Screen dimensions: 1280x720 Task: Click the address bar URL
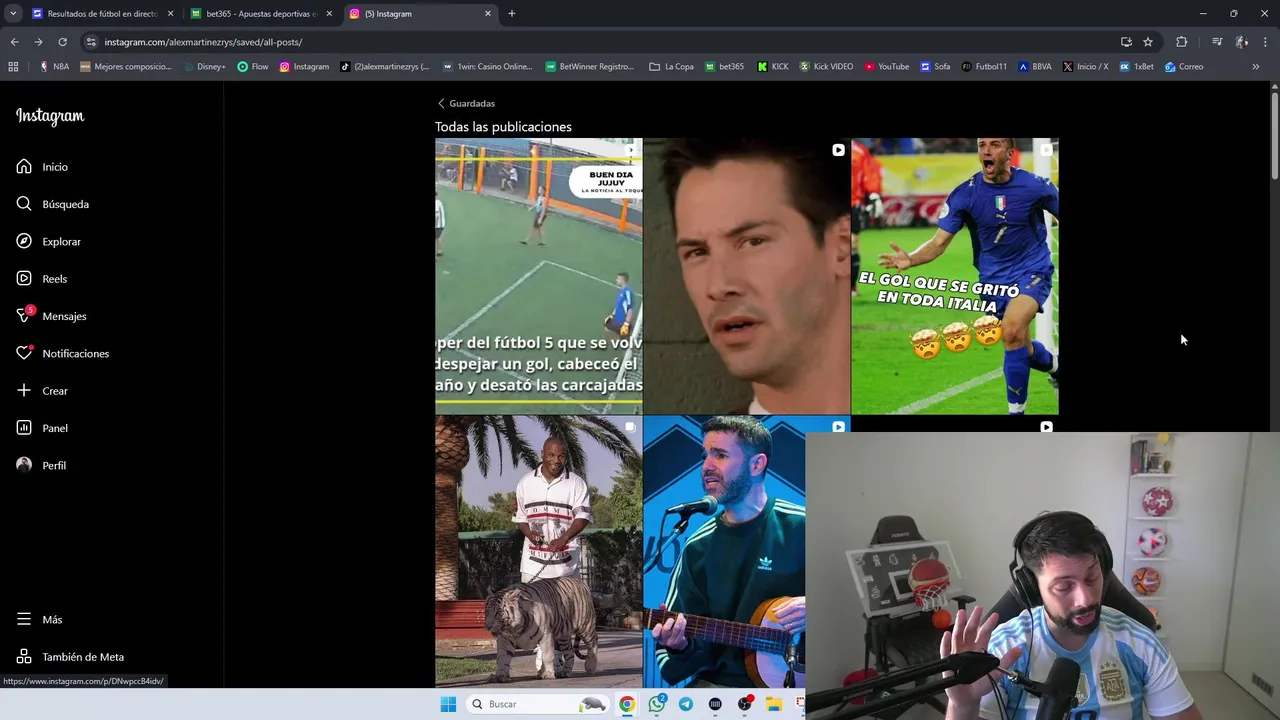[203, 42]
